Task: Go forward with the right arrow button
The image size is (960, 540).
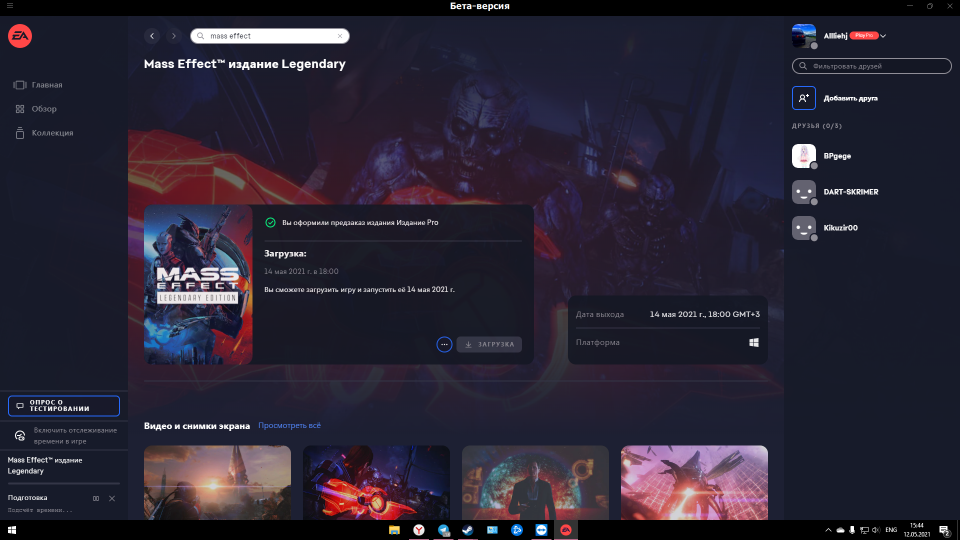Action: coord(174,36)
